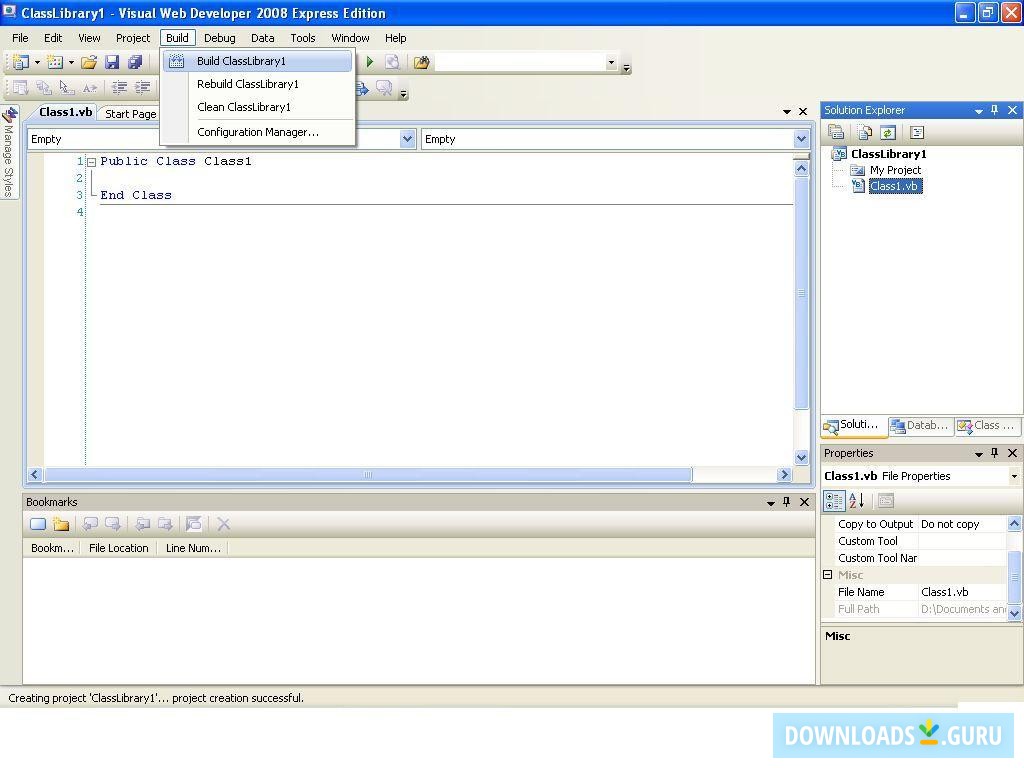
Task: Click the Delete bookmark X icon
Action: 223,524
